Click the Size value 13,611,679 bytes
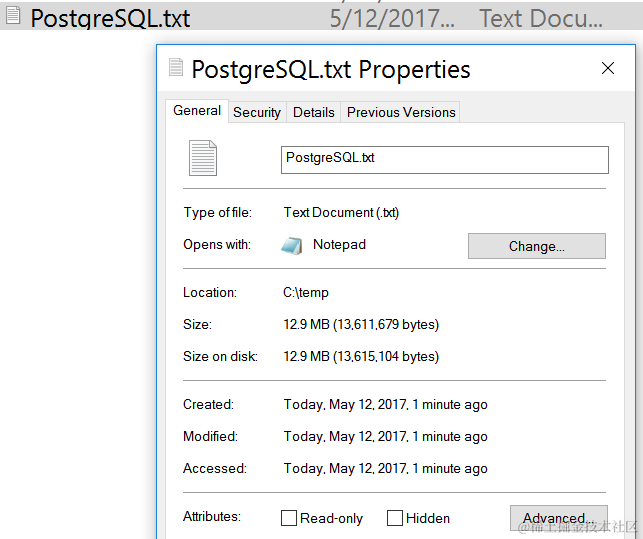Screen dimensions: 643x539 click(361, 324)
